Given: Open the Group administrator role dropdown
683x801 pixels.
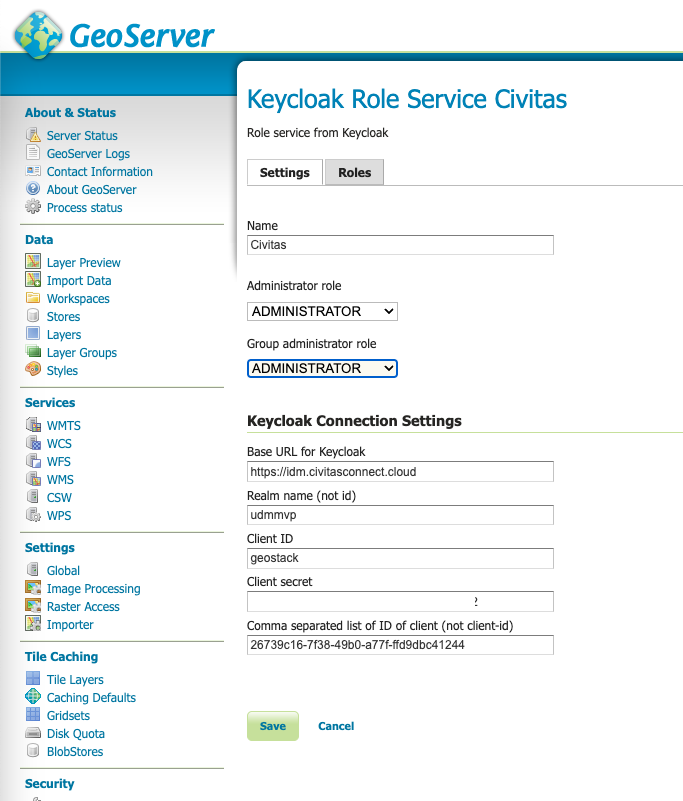Looking at the screenshot, I should pyautogui.click(x=322, y=368).
